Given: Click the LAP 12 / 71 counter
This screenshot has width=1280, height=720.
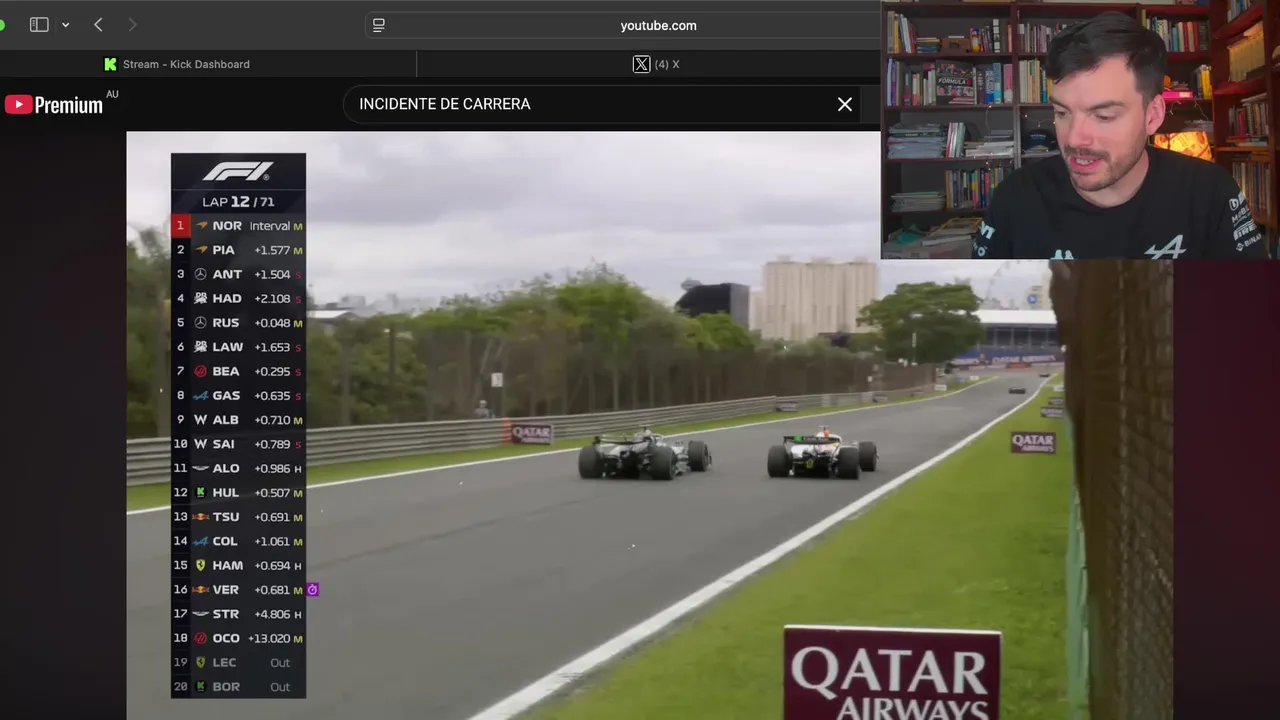Looking at the screenshot, I should 238,202.
